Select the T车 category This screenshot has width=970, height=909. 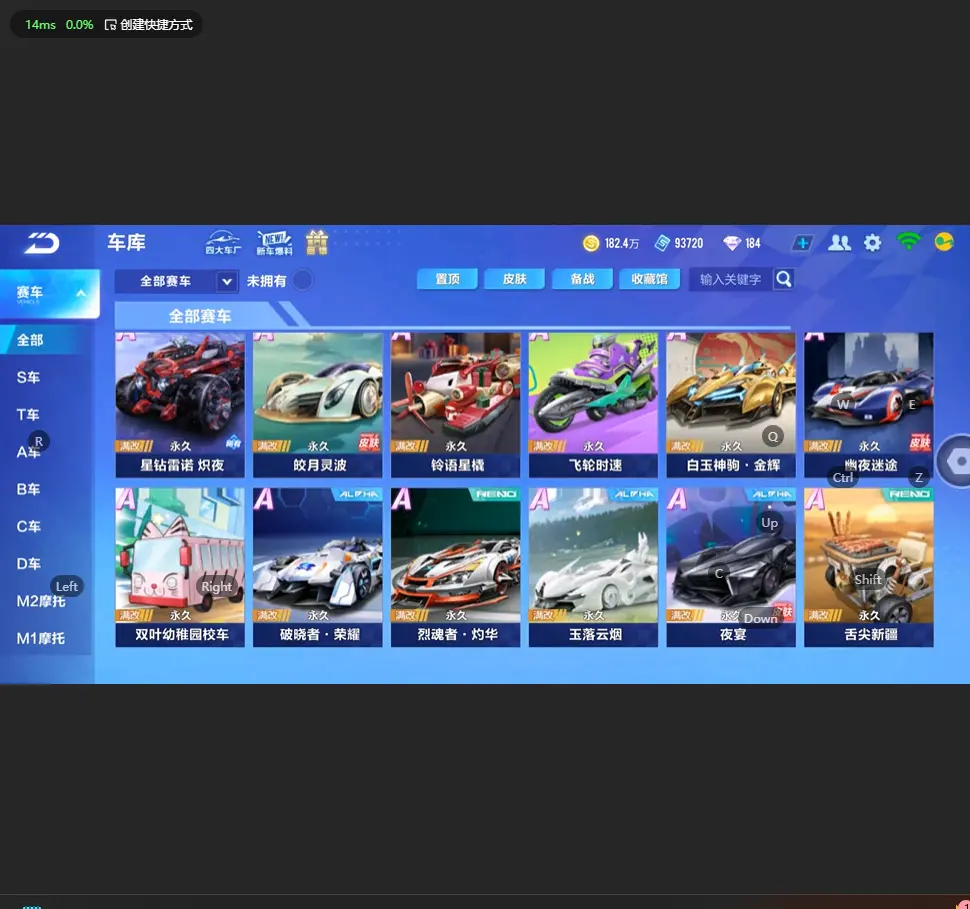tap(28, 415)
